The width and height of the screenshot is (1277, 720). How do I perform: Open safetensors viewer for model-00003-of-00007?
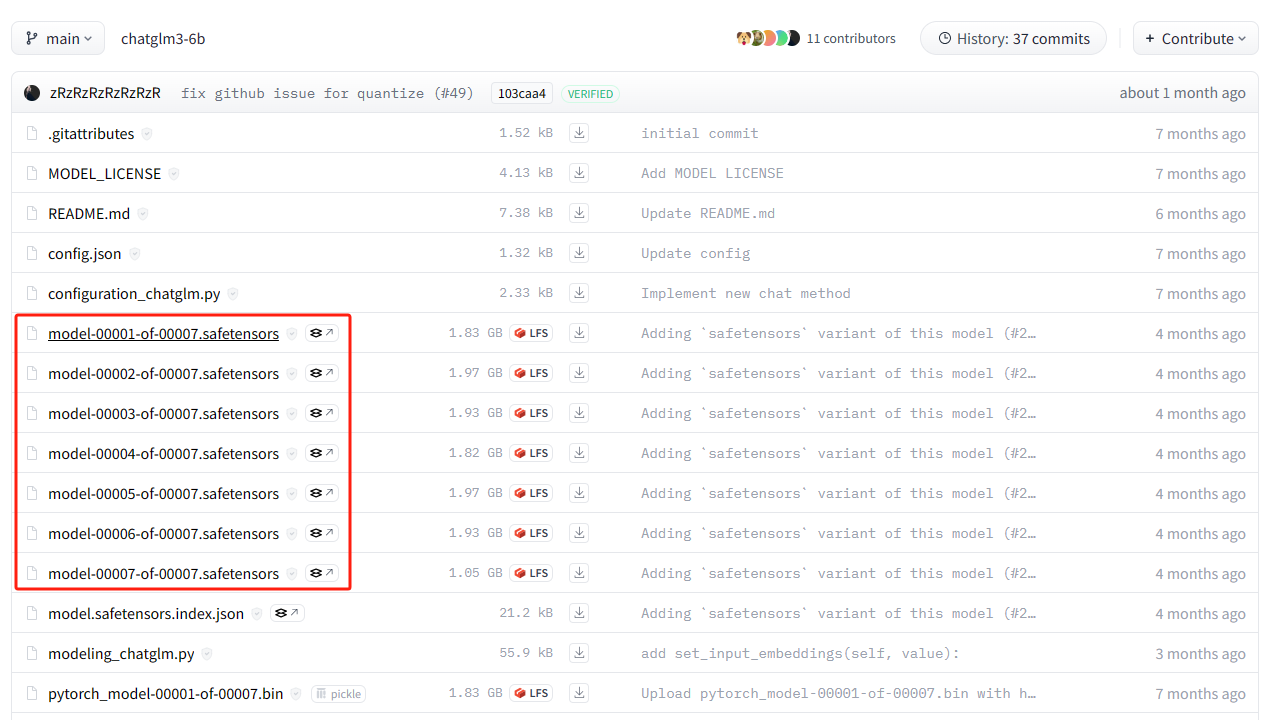coord(322,413)
